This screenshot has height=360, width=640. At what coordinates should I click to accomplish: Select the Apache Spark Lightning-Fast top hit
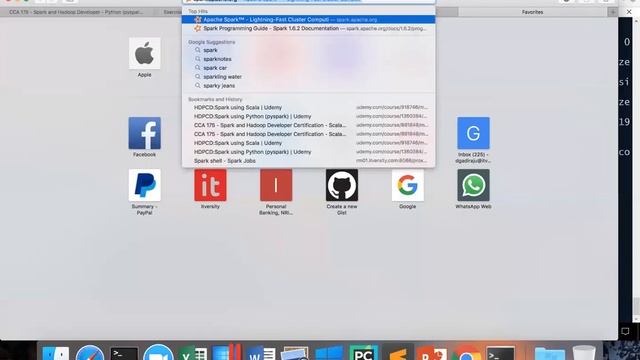tap(309, 20)
